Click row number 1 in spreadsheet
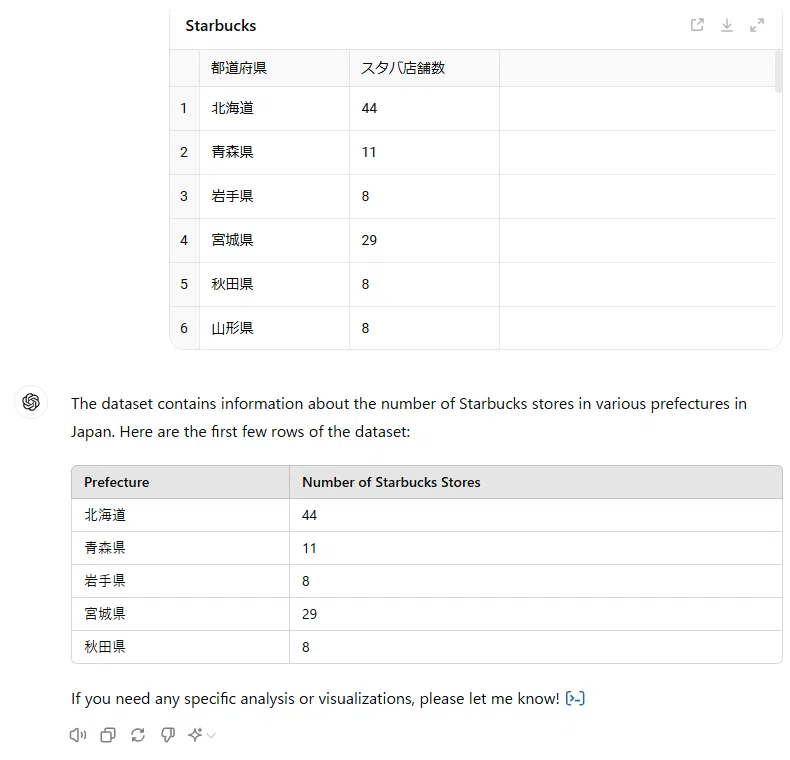Screen dimensions: 790x760 [184, 108]
